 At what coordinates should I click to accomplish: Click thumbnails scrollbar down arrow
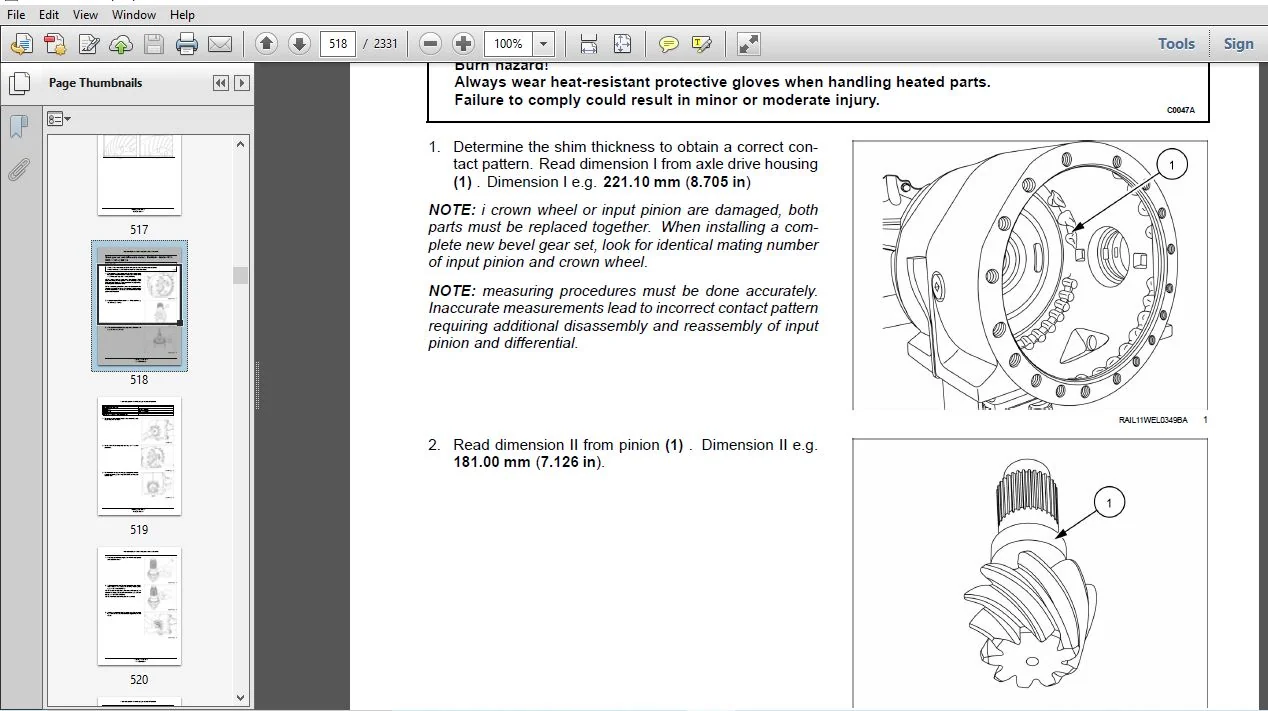241,698
